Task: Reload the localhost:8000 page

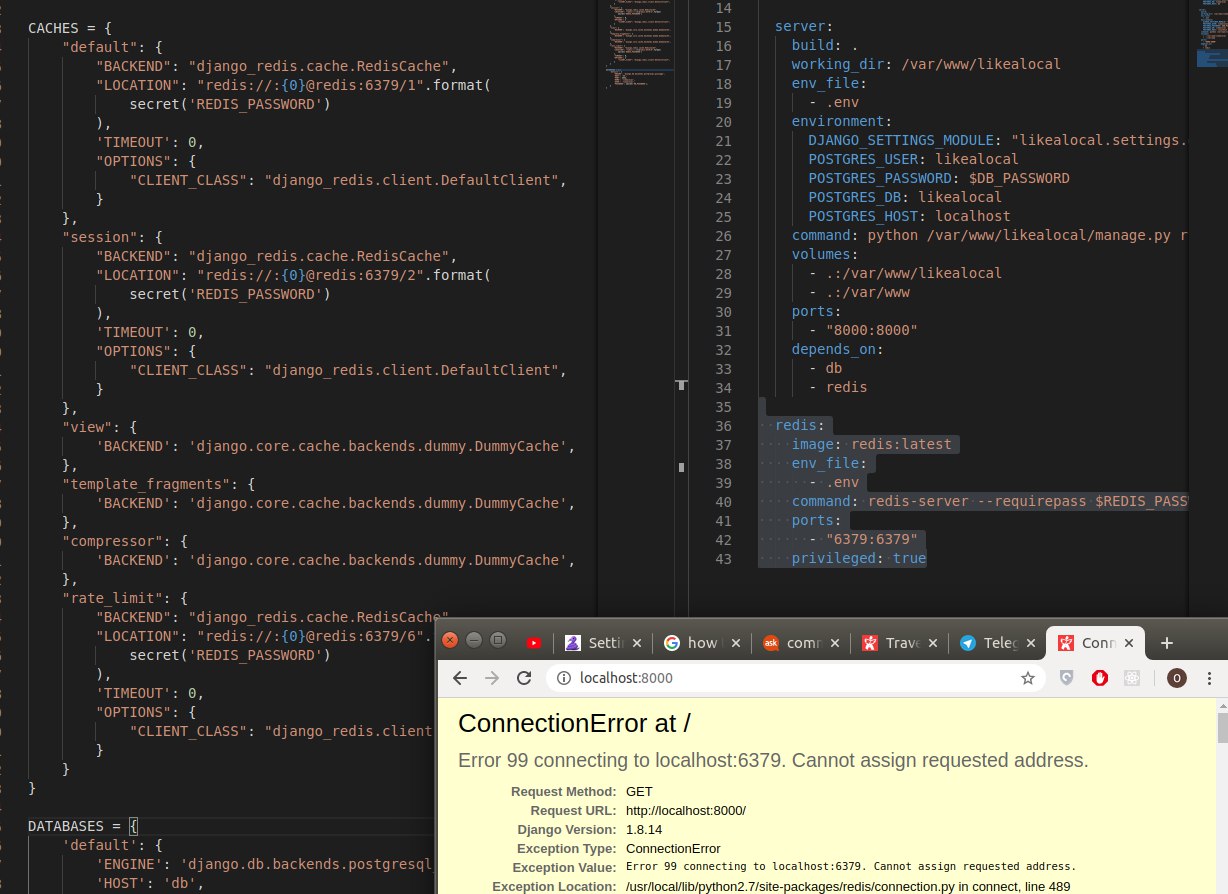Action: tap(523, 678)
